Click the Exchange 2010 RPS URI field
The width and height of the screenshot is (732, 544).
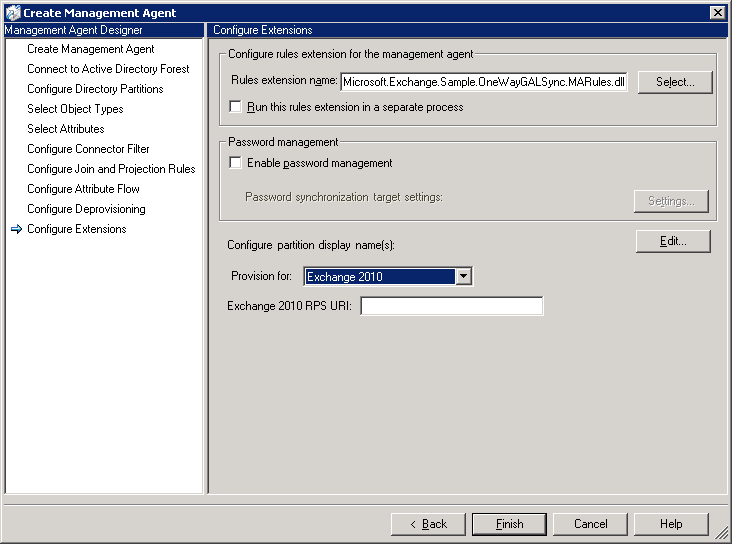tap(452, 306)
